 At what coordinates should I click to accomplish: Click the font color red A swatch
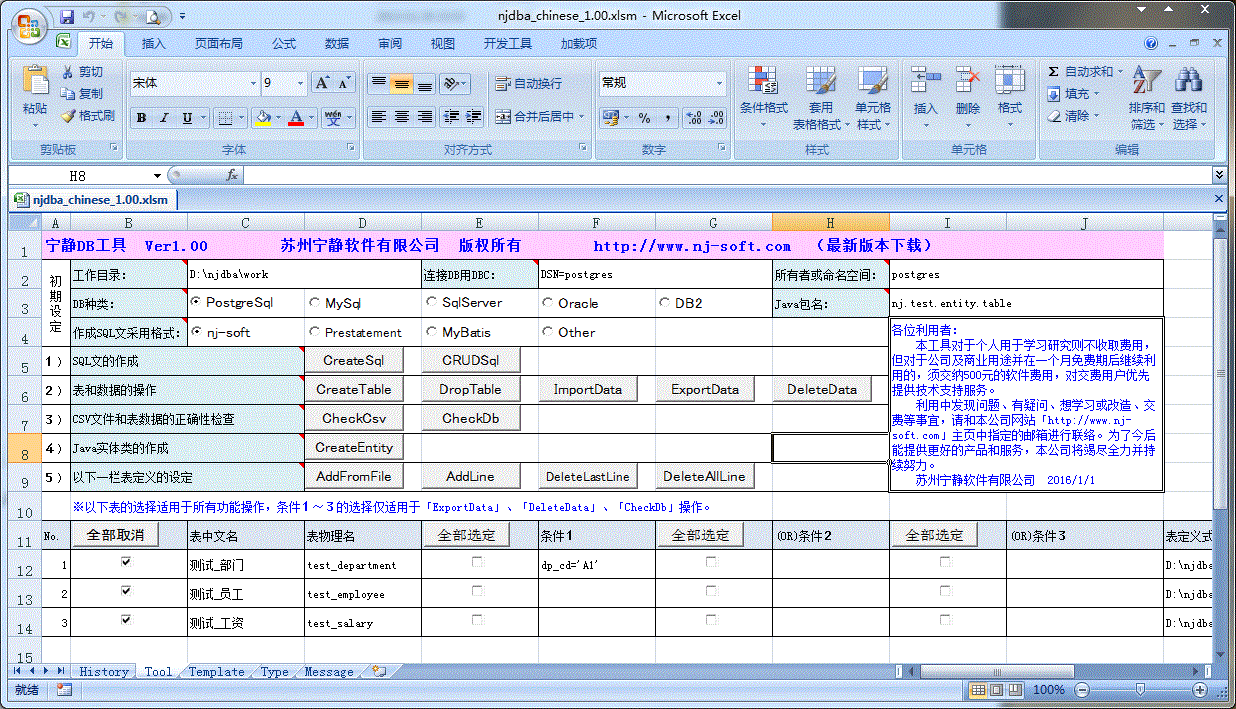tap(295, 118)
